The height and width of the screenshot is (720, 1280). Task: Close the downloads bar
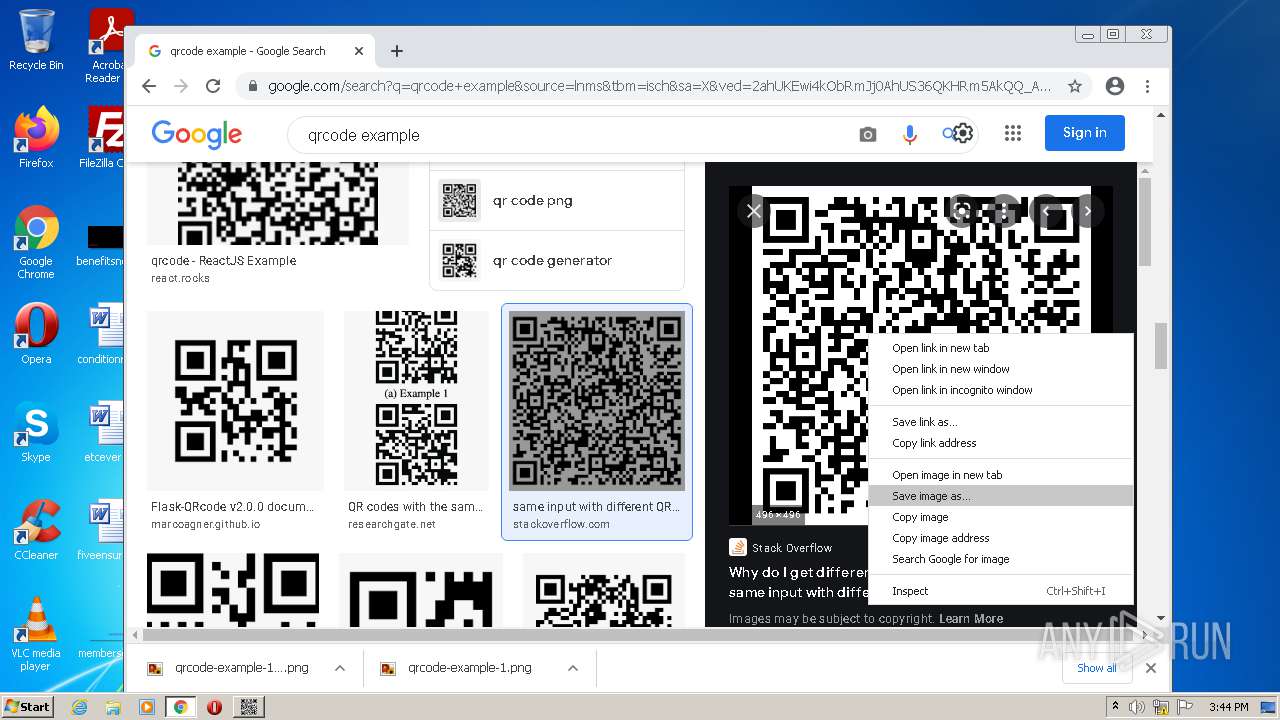(x=1151, y=668)
